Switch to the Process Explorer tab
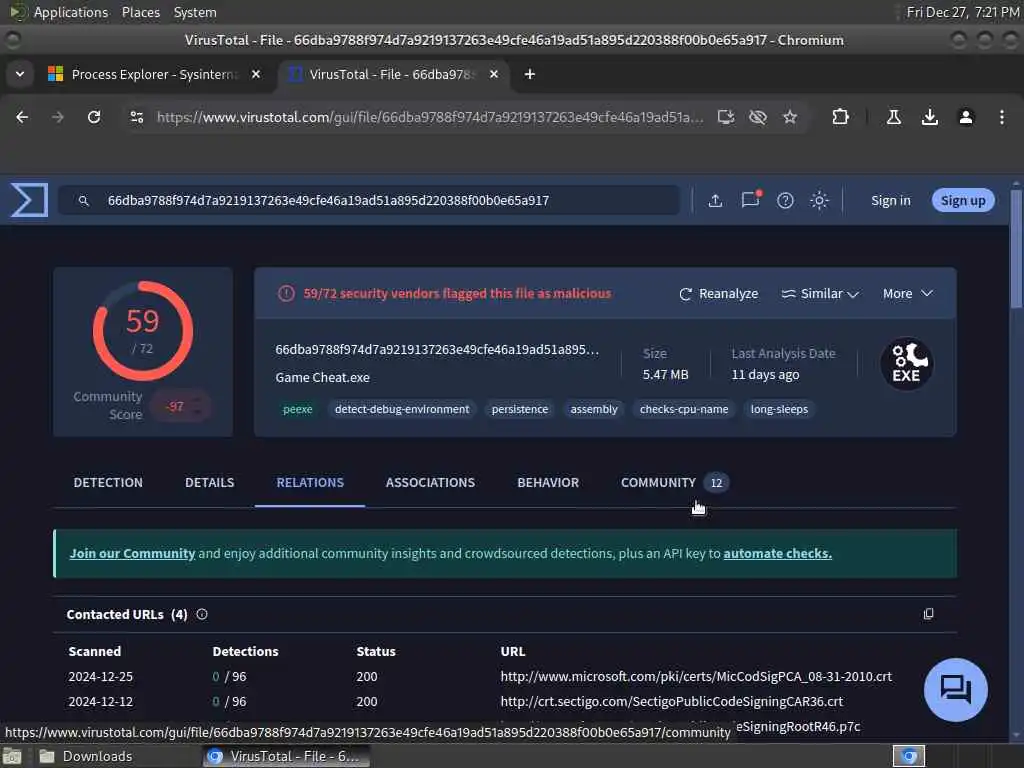 tap(153, 74)
